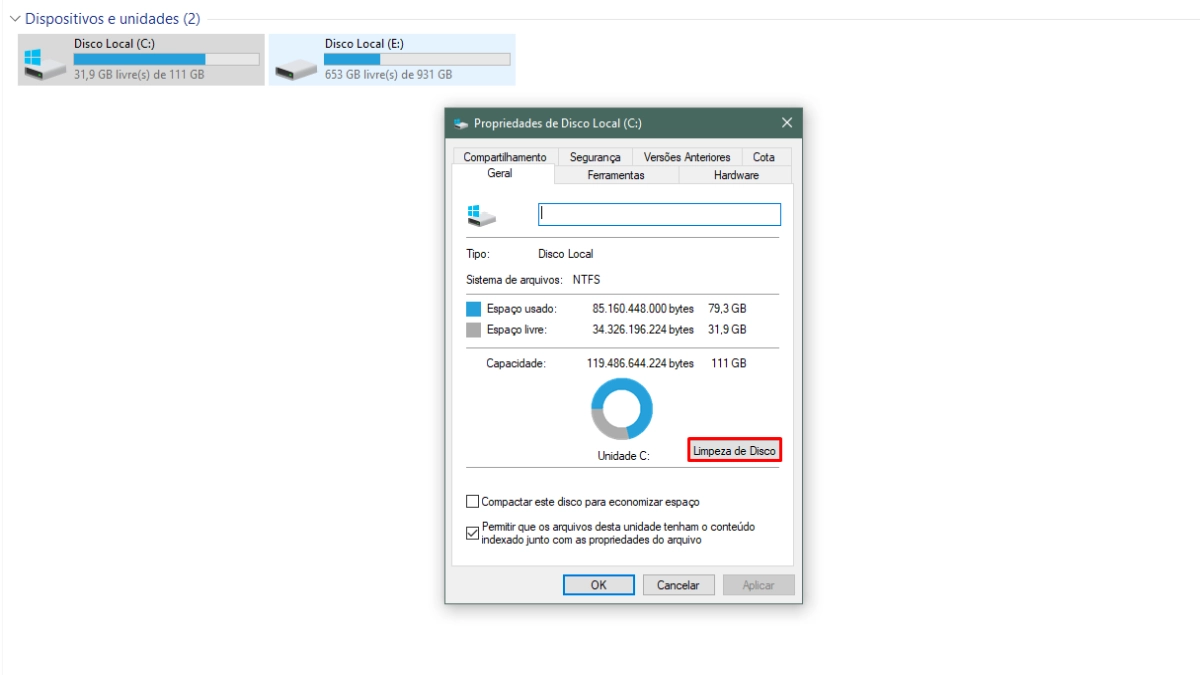1200x675 pixels.
Task: Click the Cancelar button
Action: coord(678,585)
